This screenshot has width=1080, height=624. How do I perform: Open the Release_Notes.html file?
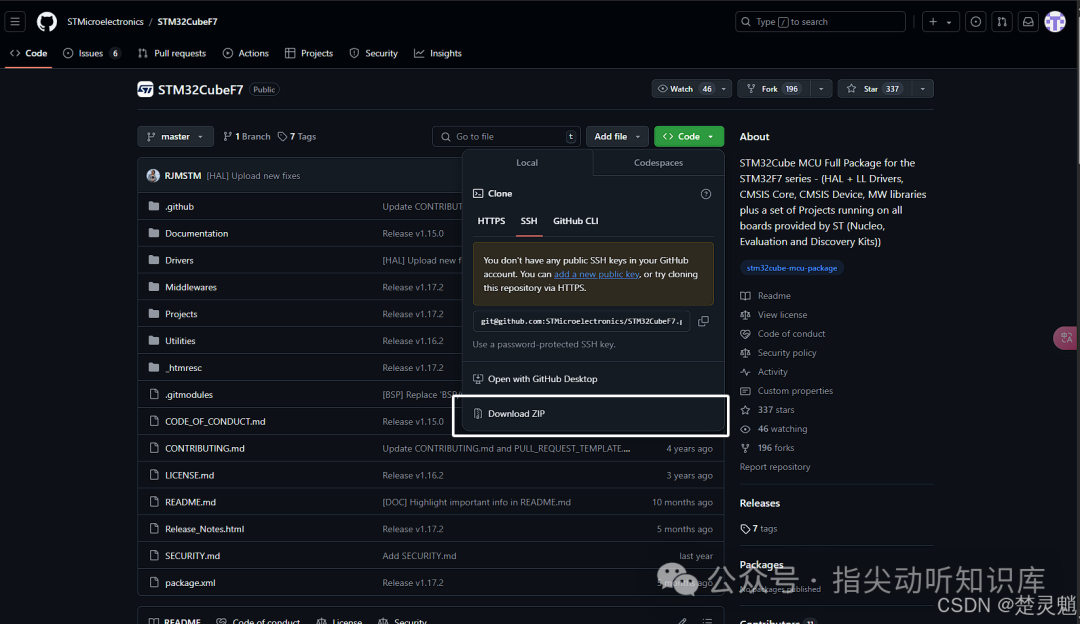205,529
